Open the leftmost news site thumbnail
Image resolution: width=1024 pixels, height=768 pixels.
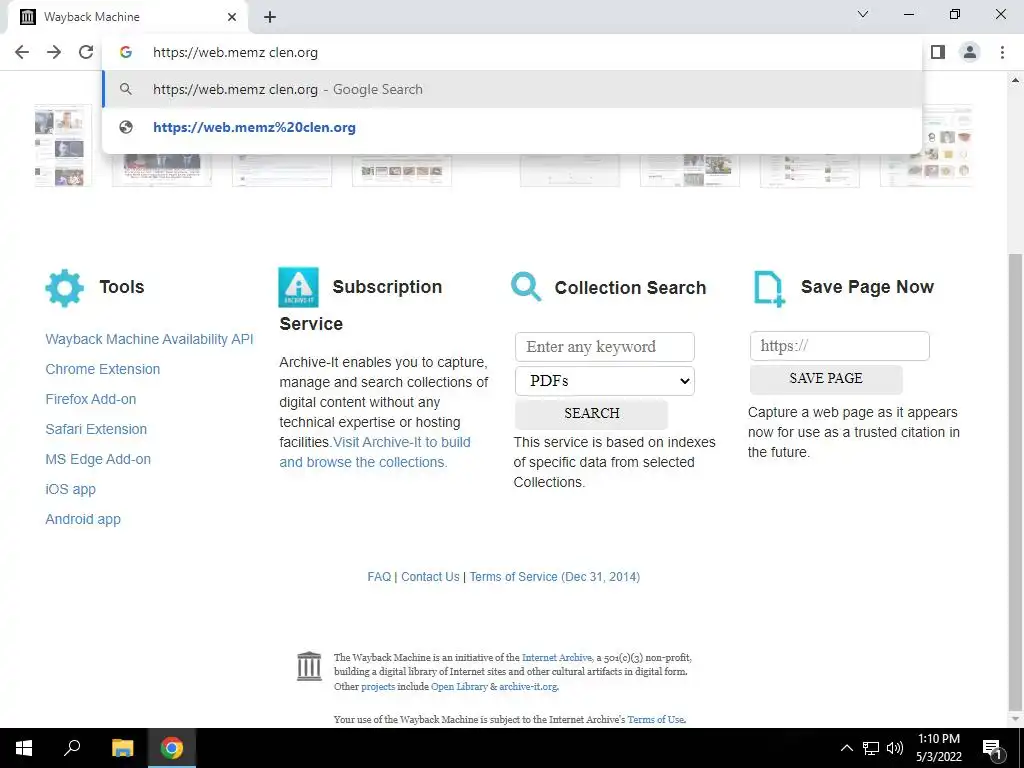[63, 146]
